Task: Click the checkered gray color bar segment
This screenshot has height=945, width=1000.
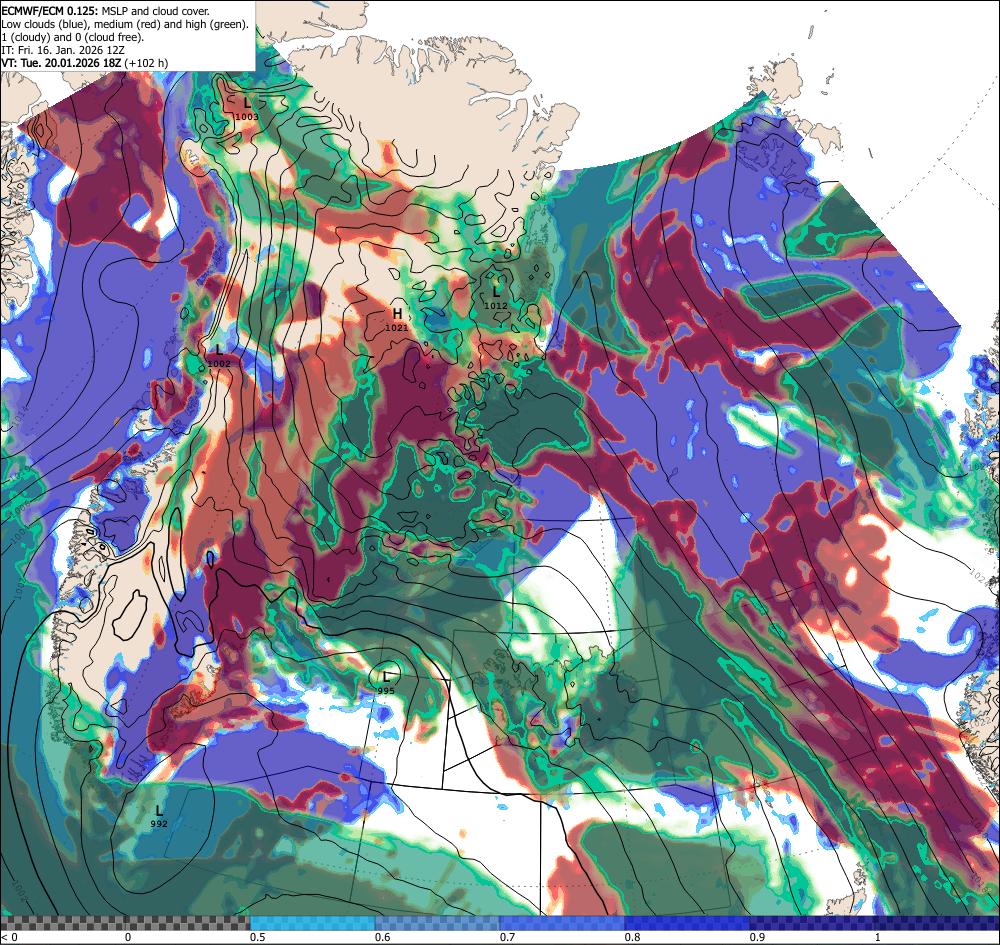Action: pos(125,923)
